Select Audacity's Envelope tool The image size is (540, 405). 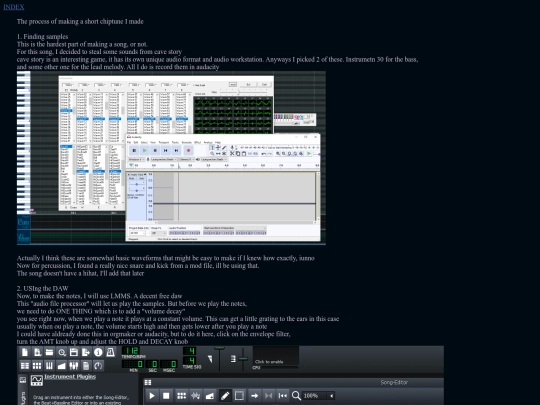pyautogui.click(x=218, y=147)
